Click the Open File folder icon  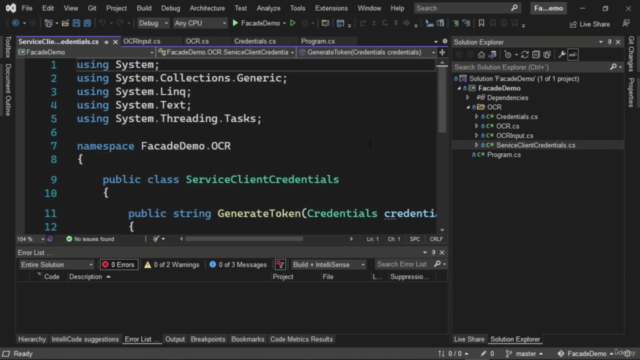(x=65, y=23)
